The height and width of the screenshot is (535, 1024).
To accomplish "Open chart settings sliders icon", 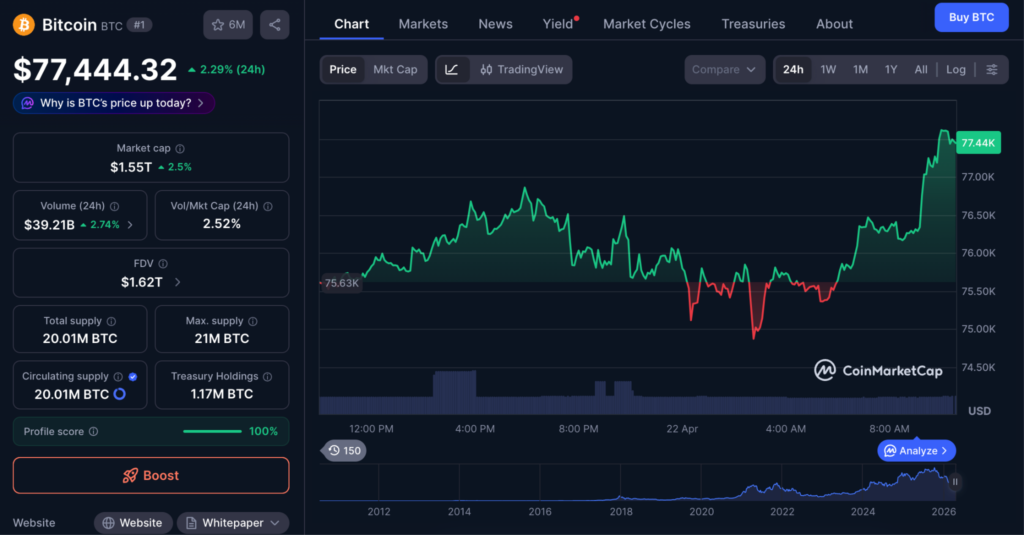I will pyautogui.click(x=991, y=70).
